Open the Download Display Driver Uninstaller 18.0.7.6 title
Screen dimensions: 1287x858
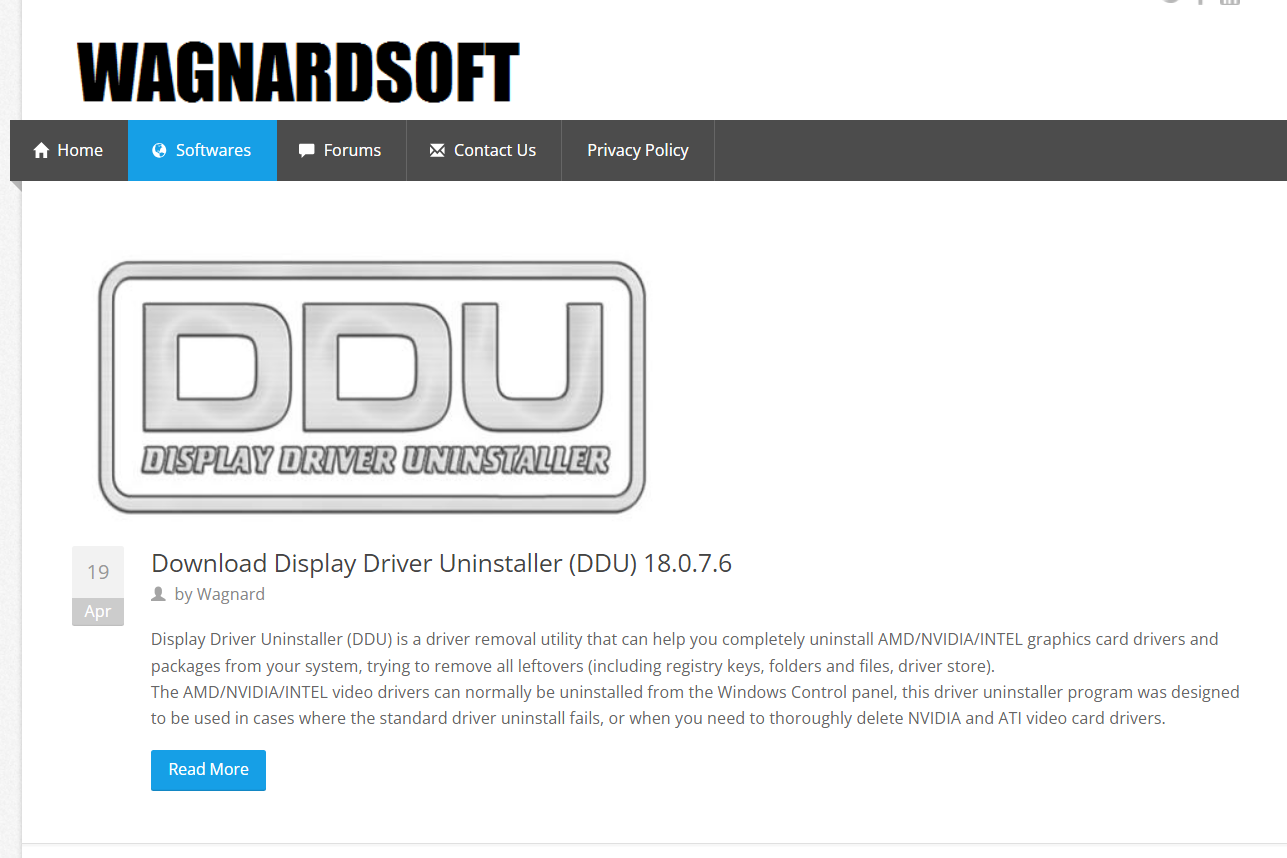[441, 563]
